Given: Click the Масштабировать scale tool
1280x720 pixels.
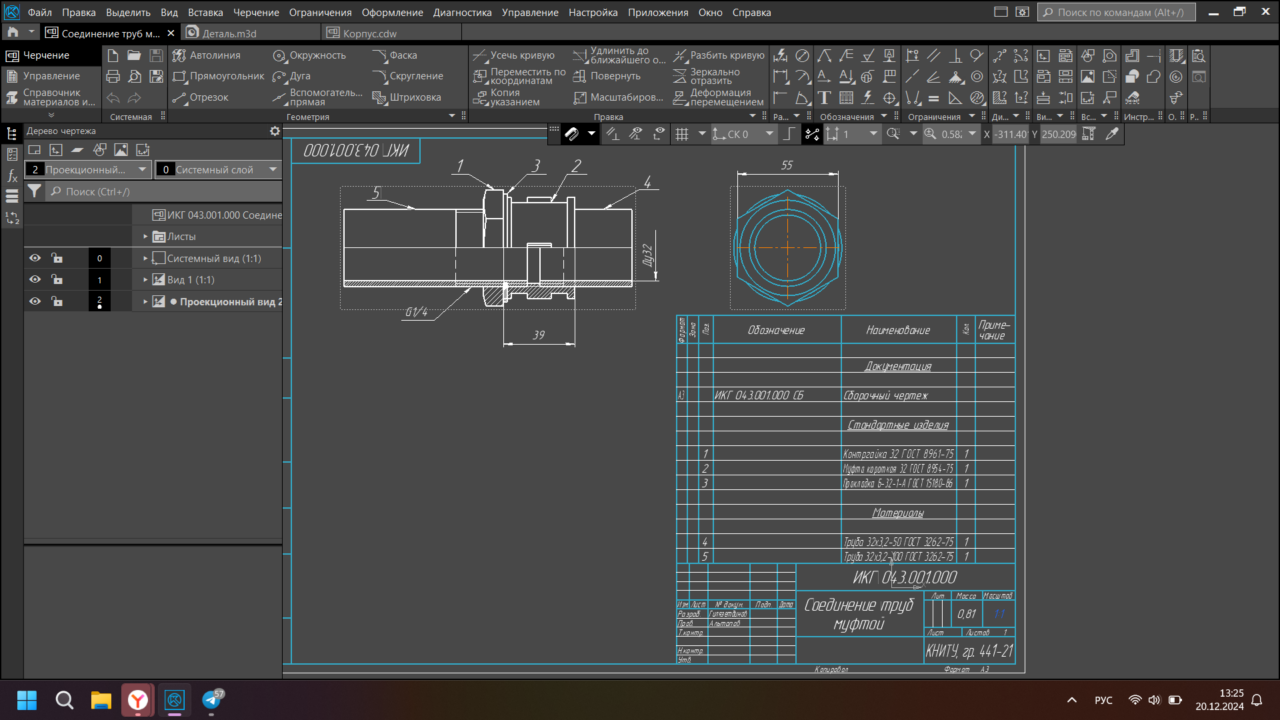Looking at the screenshot, I should [x=618, y=97].
